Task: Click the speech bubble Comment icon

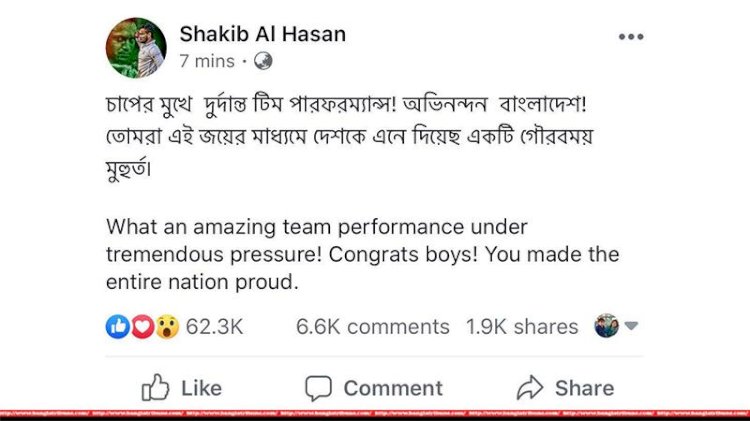Action: point(318,387)
